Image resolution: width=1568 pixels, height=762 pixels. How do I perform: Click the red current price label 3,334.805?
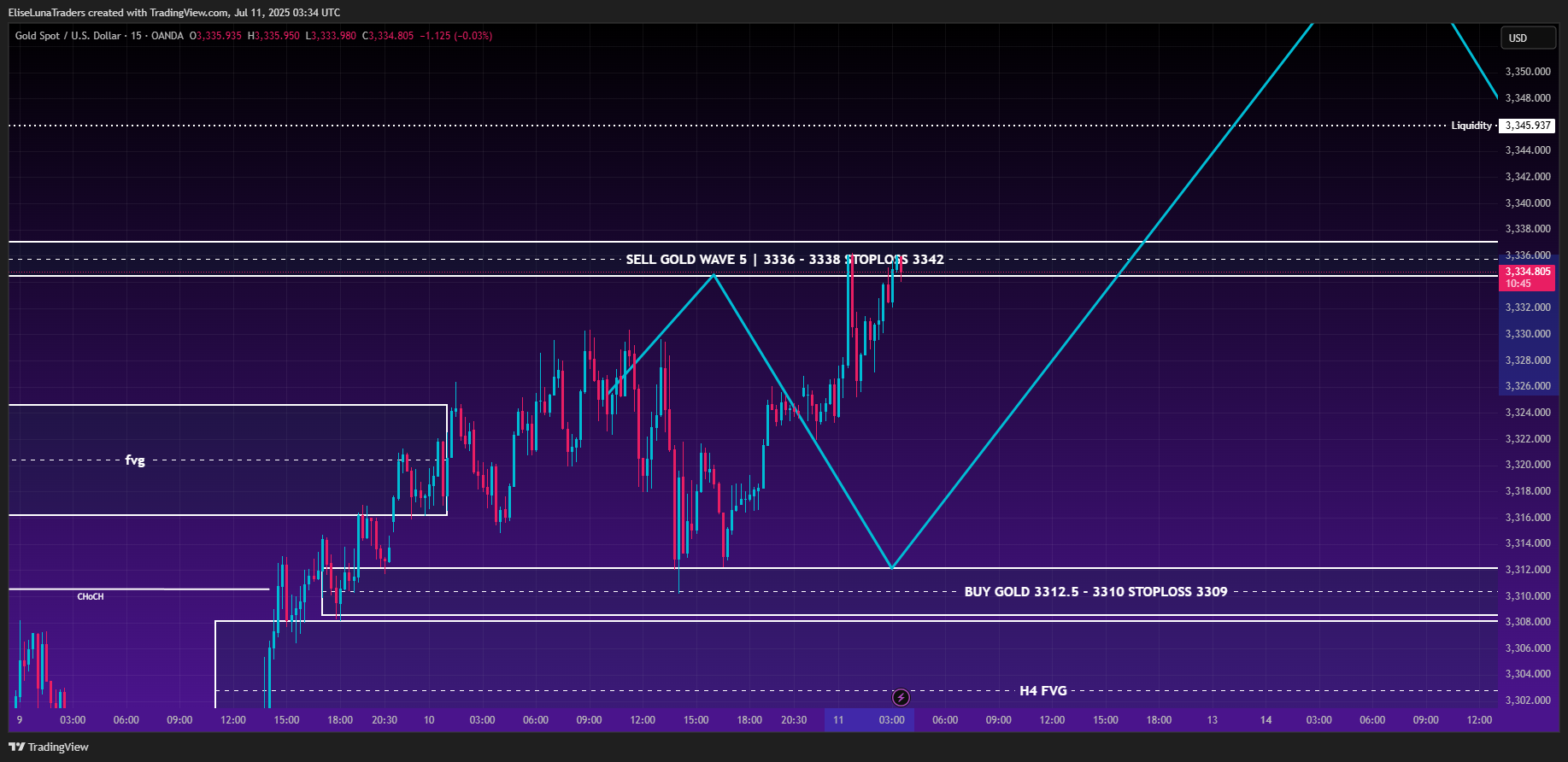pos(1527,272)
